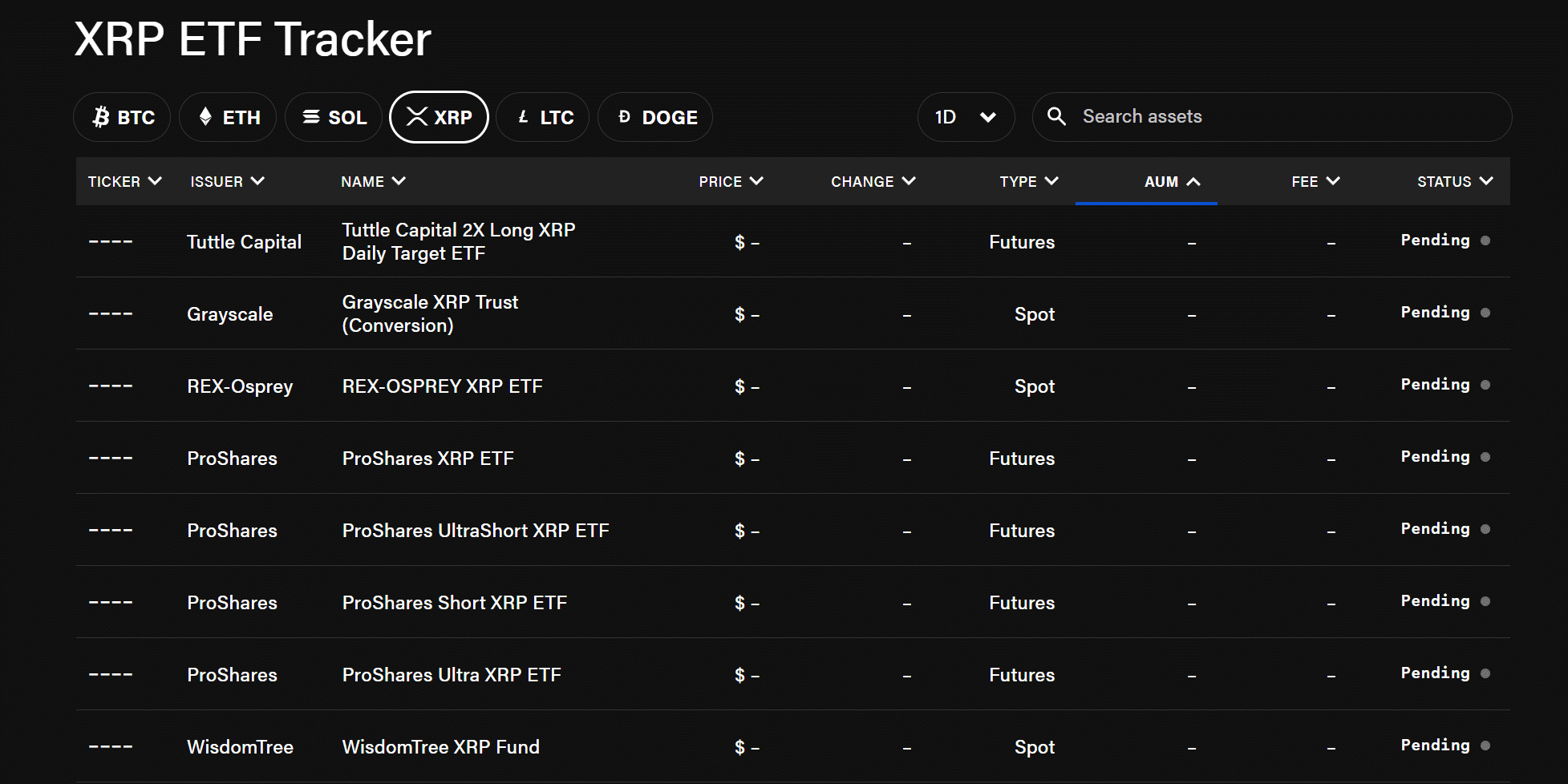Open ProShares XRP ETF name

coord(428,459)
